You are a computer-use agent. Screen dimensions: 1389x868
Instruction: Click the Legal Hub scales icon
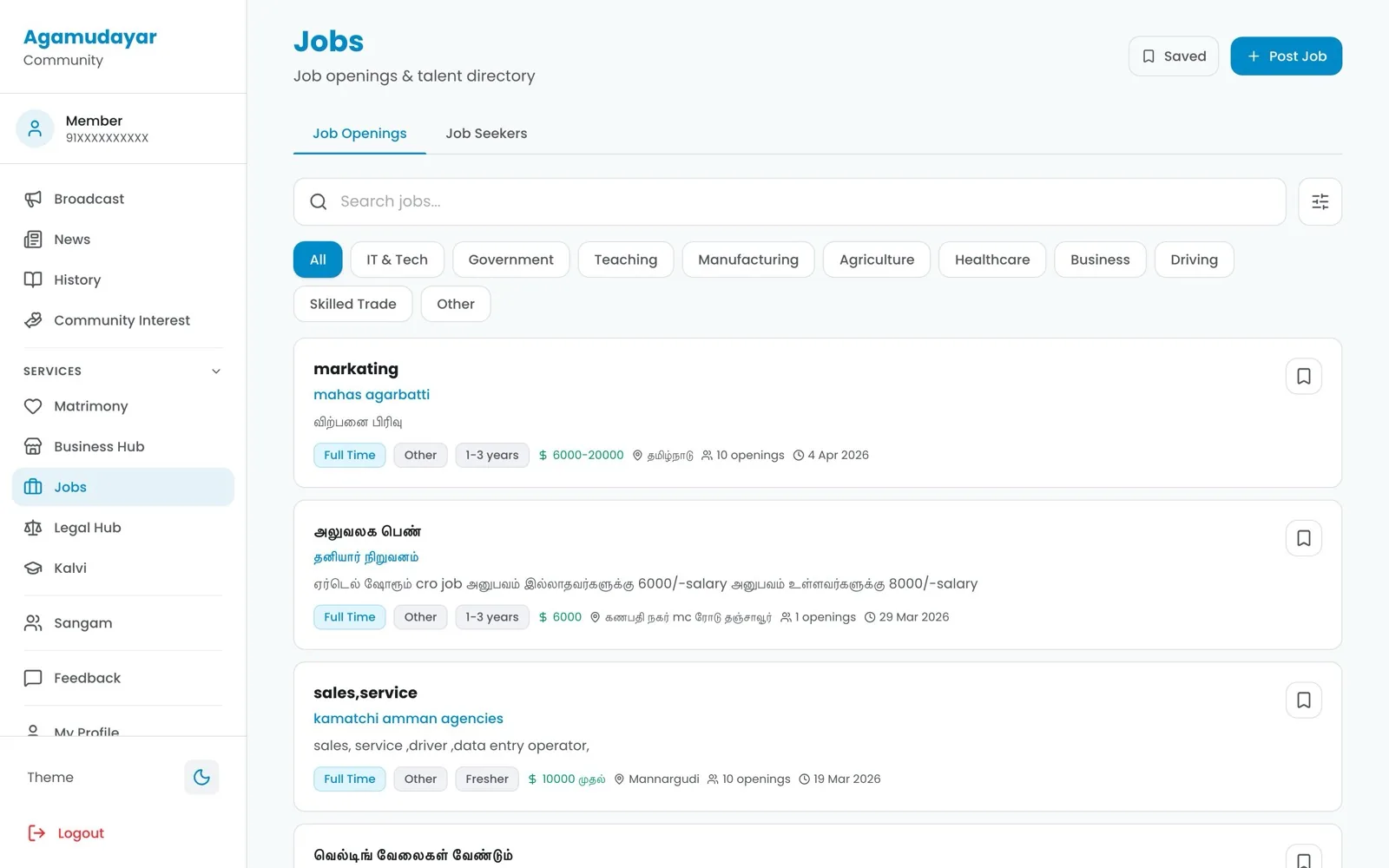click(x=33, y=528)
